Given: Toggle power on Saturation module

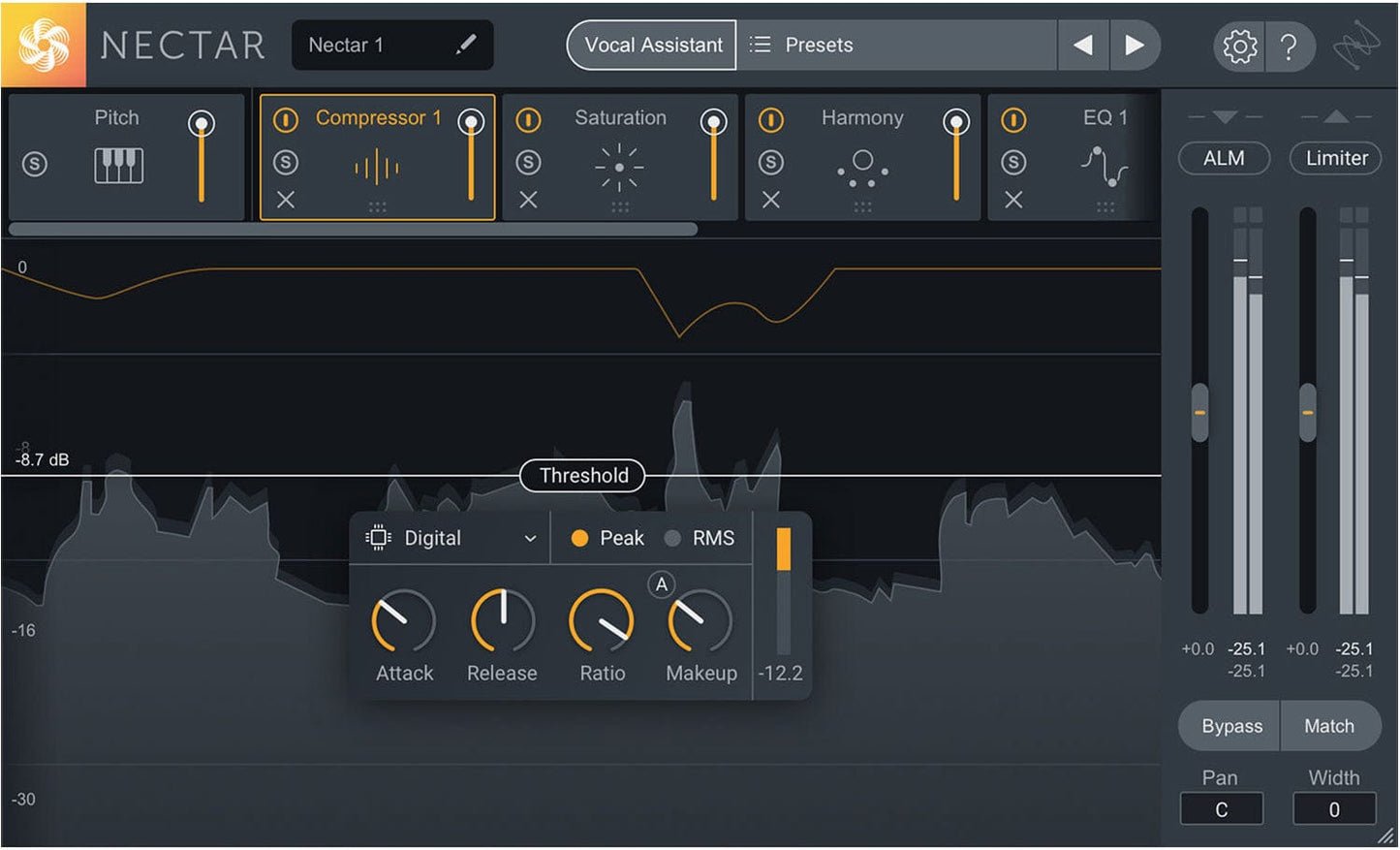Looking at the screenshot, I should 528,120.
